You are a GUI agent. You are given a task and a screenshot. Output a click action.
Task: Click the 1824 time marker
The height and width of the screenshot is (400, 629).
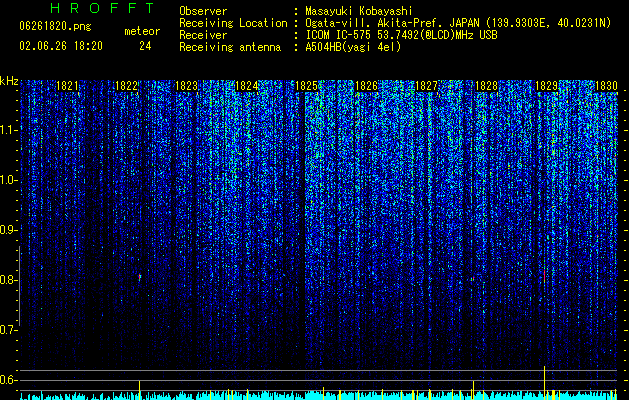point(246,86)
